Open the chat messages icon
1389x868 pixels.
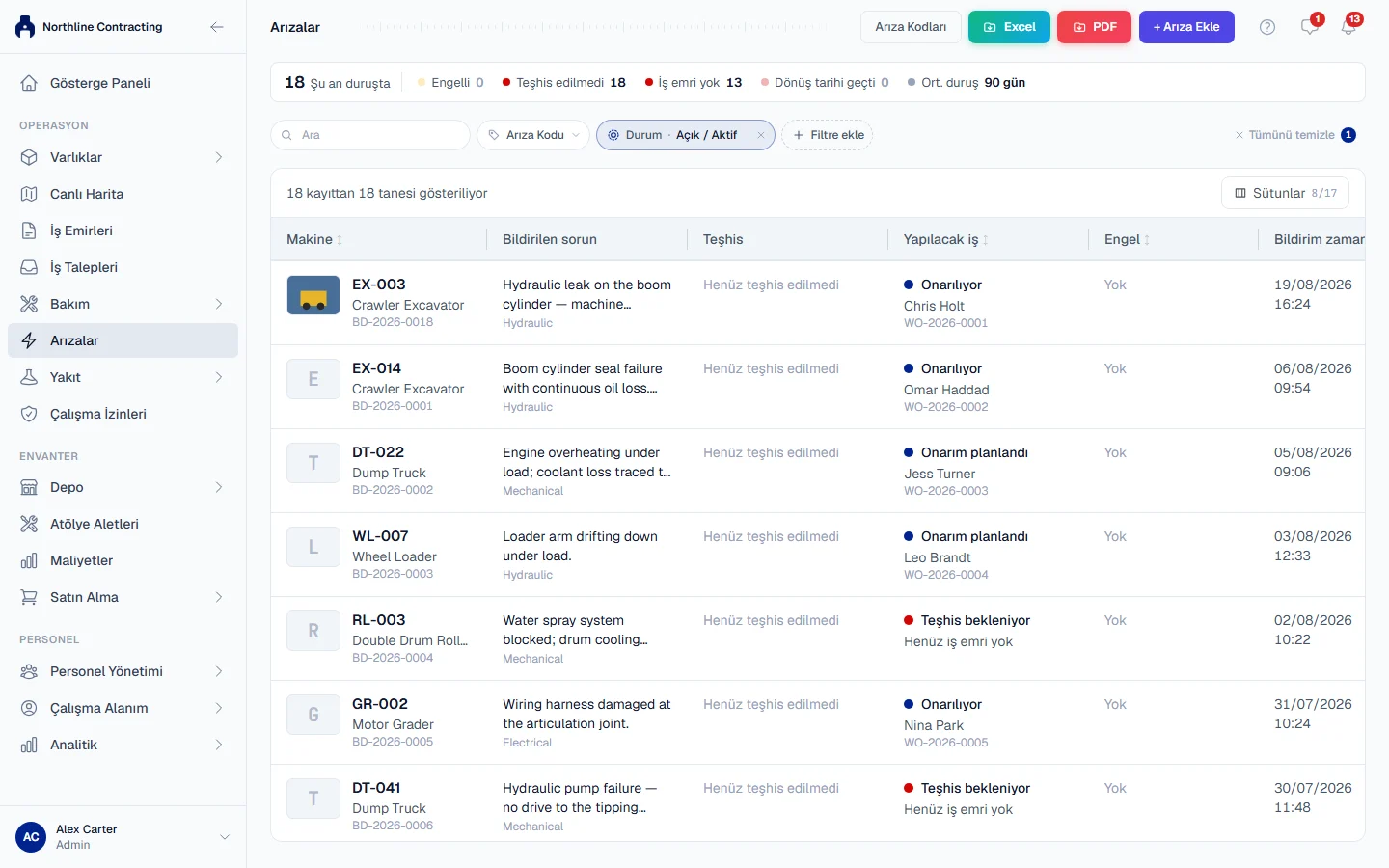click(x=1309, y=27)
